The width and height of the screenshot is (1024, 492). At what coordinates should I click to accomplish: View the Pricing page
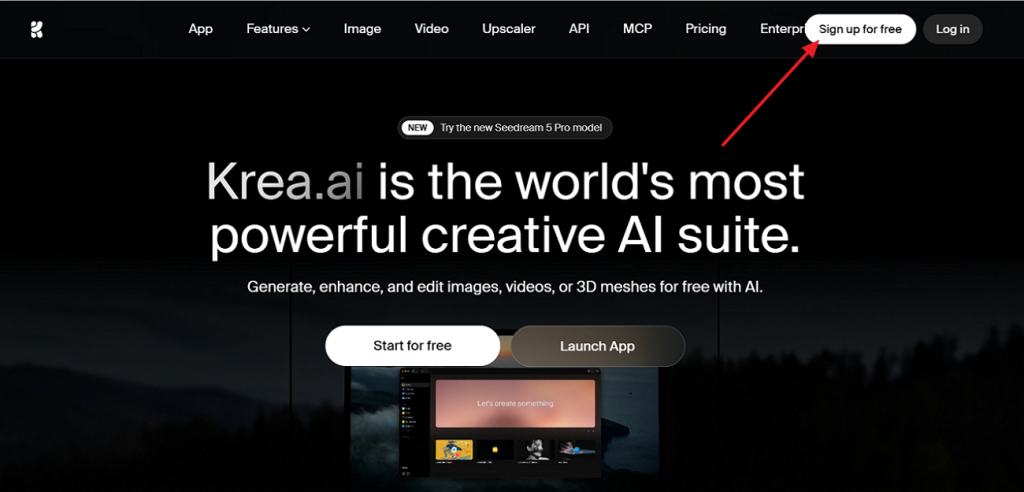[x=706, y=29]
